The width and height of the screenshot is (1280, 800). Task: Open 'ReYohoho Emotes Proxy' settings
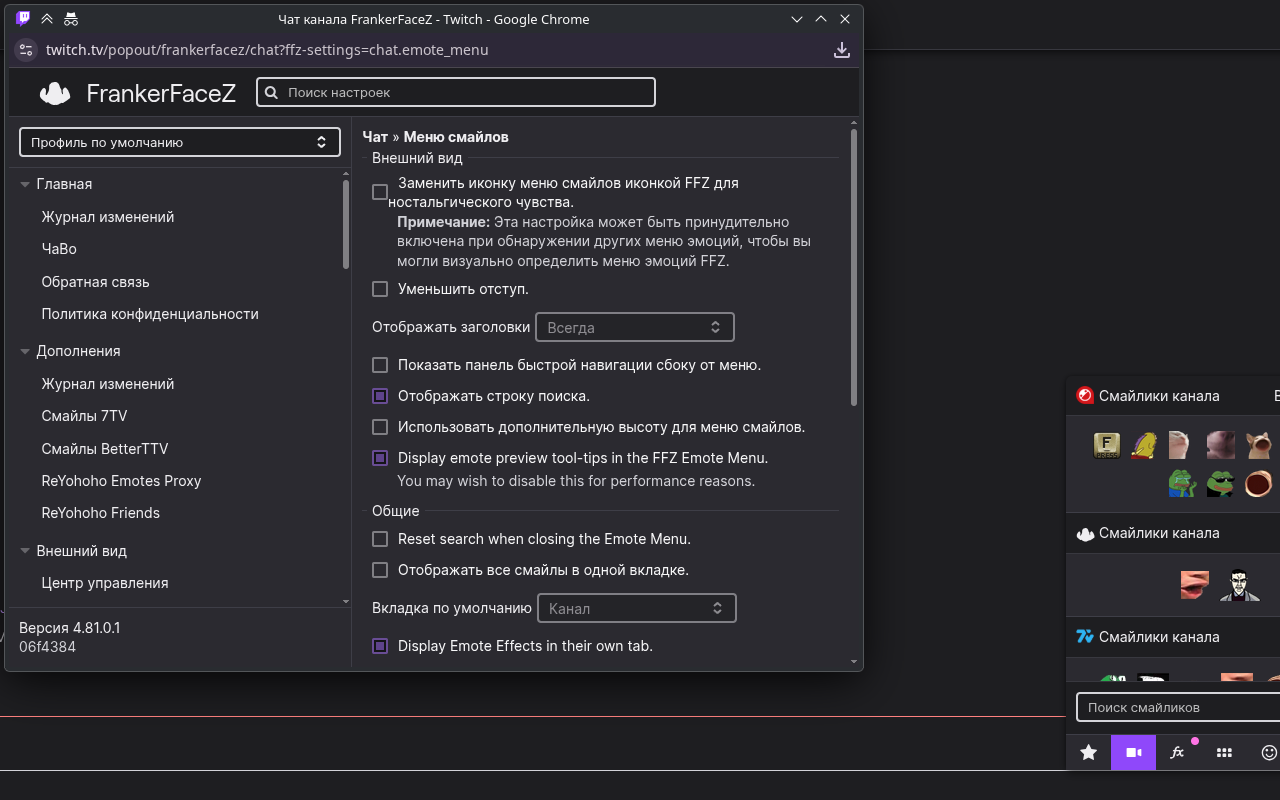pyautogui.click(x=121, y=481)
